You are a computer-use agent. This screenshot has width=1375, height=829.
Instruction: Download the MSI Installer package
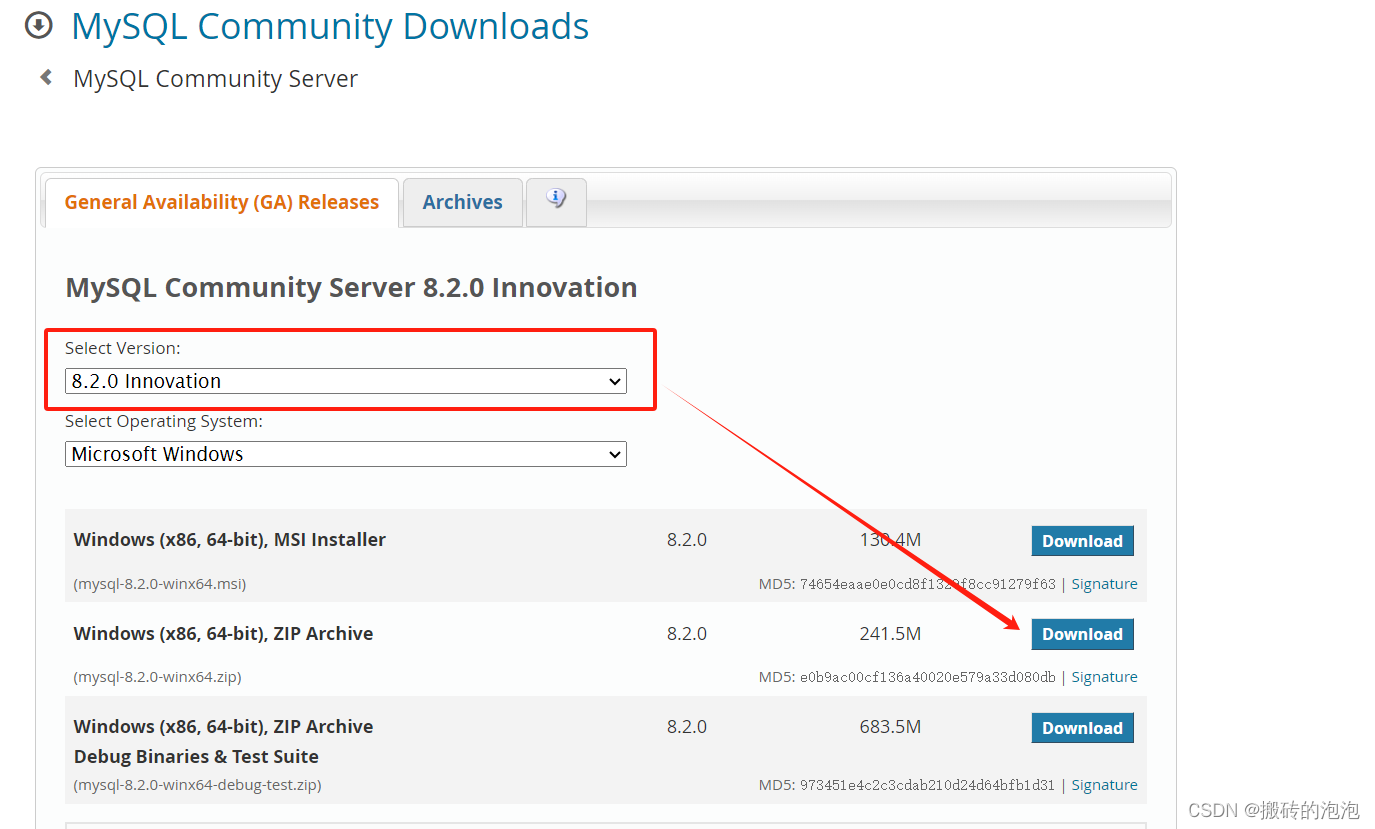click(1082, 541)
